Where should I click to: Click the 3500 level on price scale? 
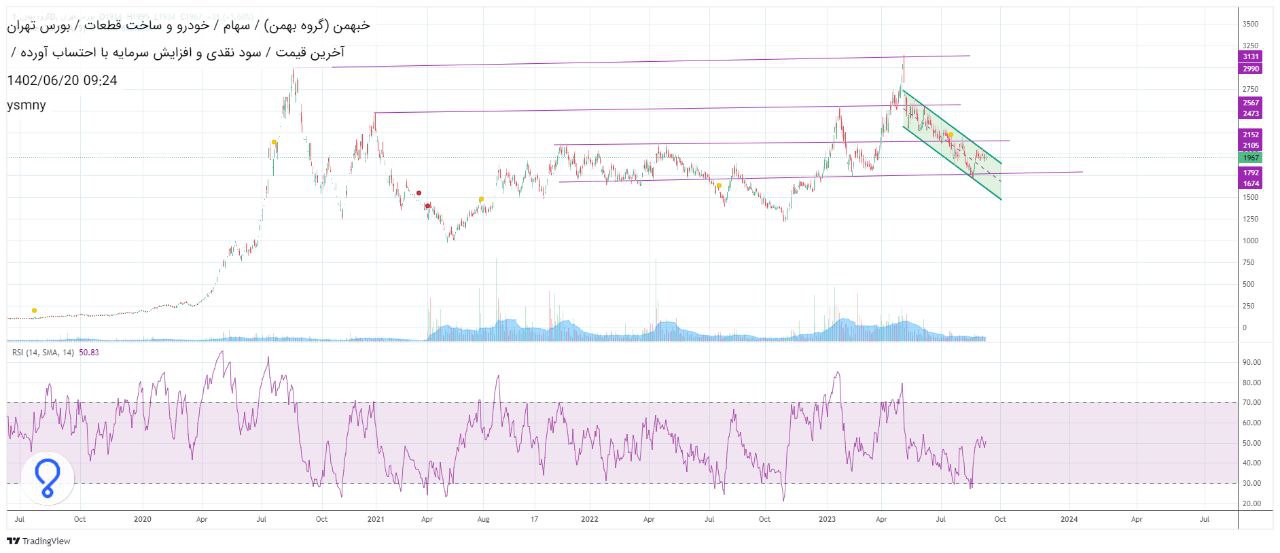pos(1250,23)
